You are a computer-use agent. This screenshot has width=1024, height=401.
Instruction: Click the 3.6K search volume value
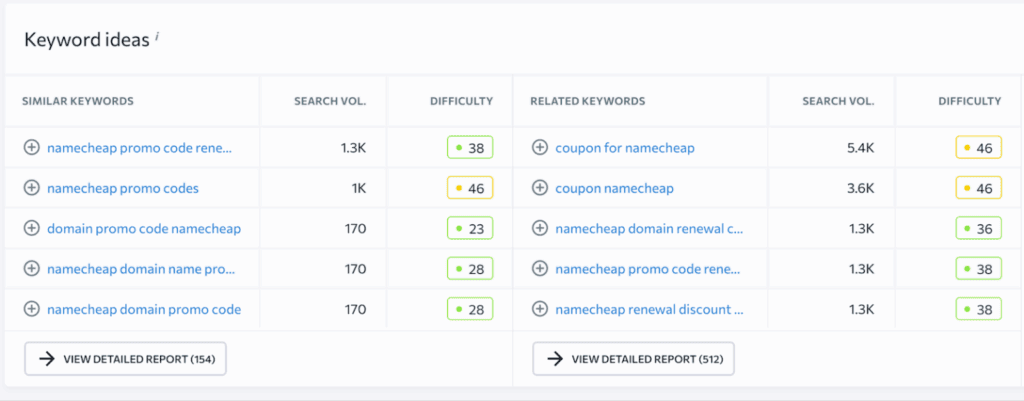862,189
